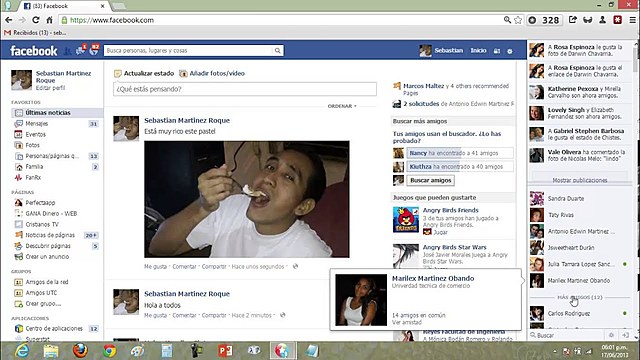The height and width of the screenshot is (360, 640).
Task: Click the ¿Qué estás pensando? status field
Action: 245,89
